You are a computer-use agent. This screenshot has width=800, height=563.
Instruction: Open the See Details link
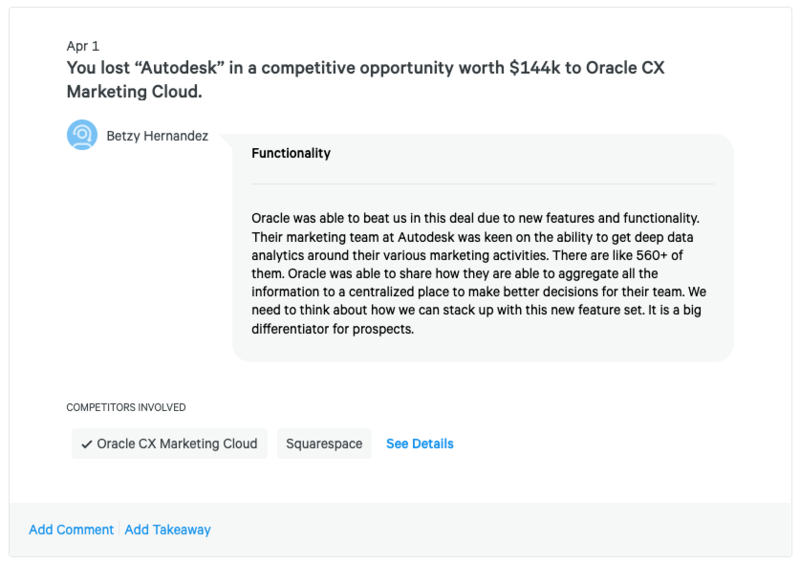click(x=419, y=444)
